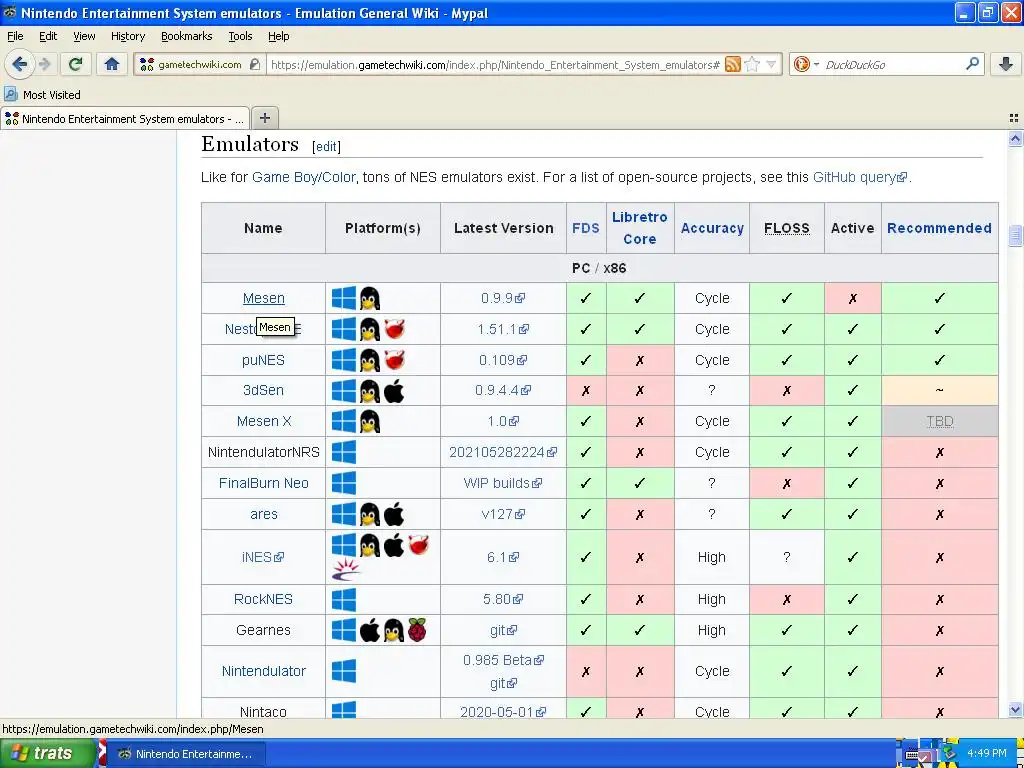Click the Linux penguin icon in Mesen row
The width and height of the screenshot is (1024, 768).
click(370, 298)
